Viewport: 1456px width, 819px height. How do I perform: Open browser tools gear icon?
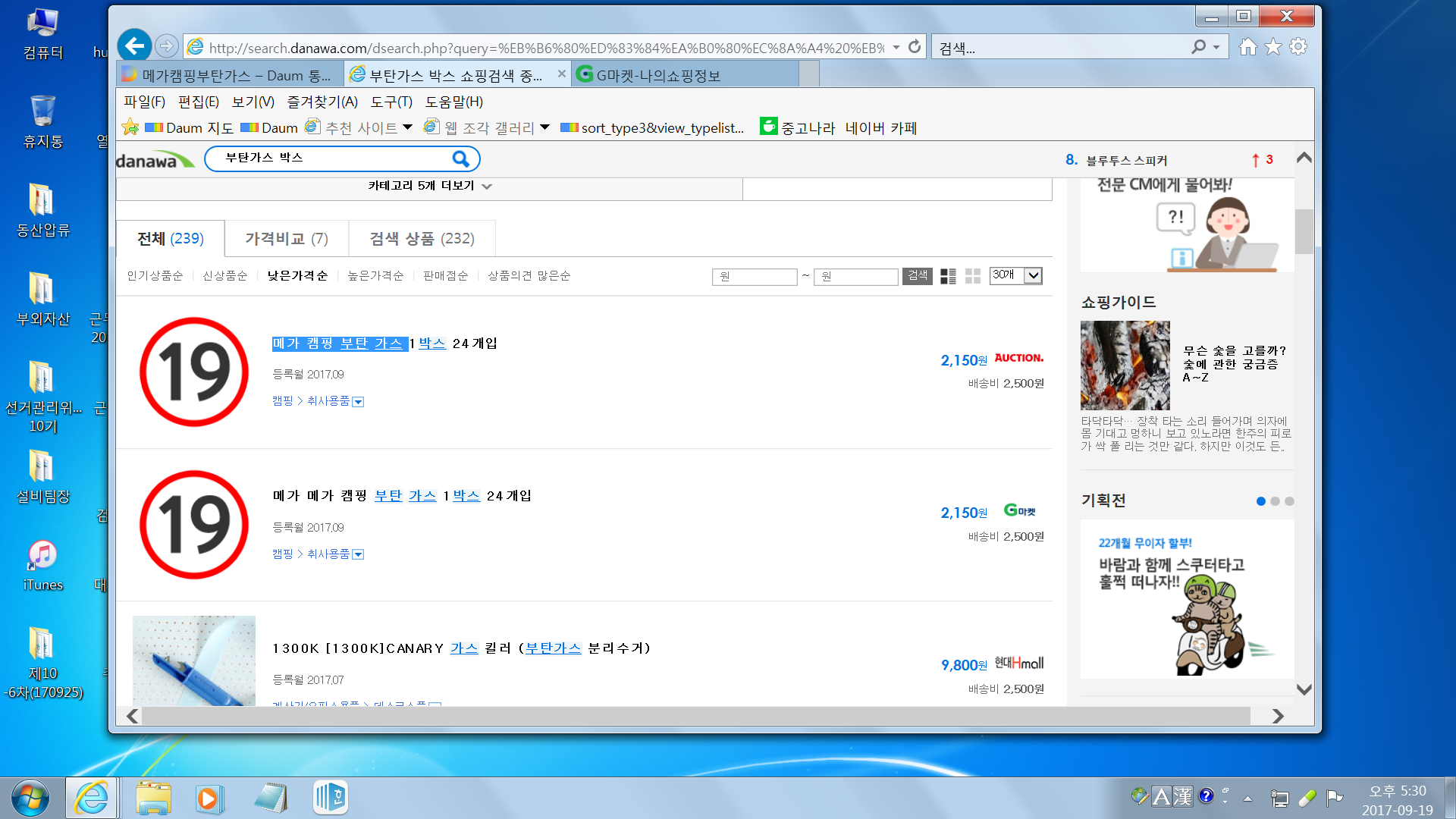[1298, 47]
